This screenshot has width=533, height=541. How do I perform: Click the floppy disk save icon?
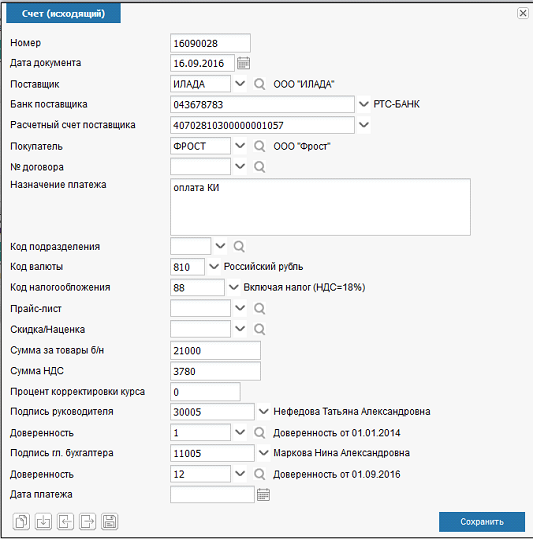(109, 521)
